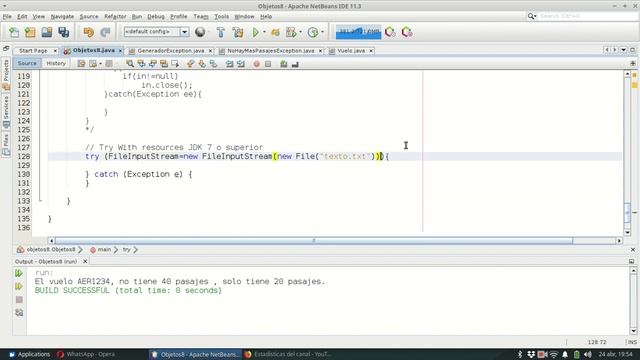Open the default config combo box
Viewport: 640px width, 360px height.
[x=156, y=32]
